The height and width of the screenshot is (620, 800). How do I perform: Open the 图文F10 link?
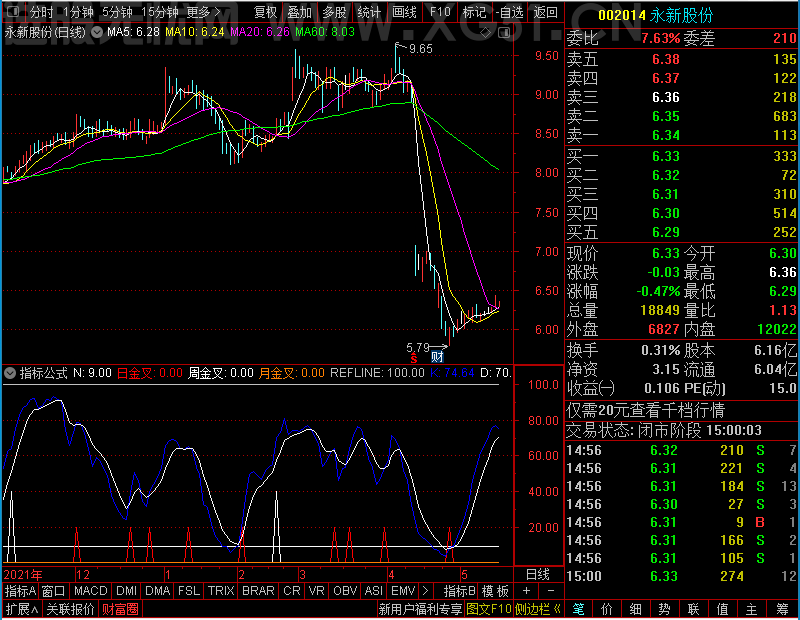[x=489, y=609]
